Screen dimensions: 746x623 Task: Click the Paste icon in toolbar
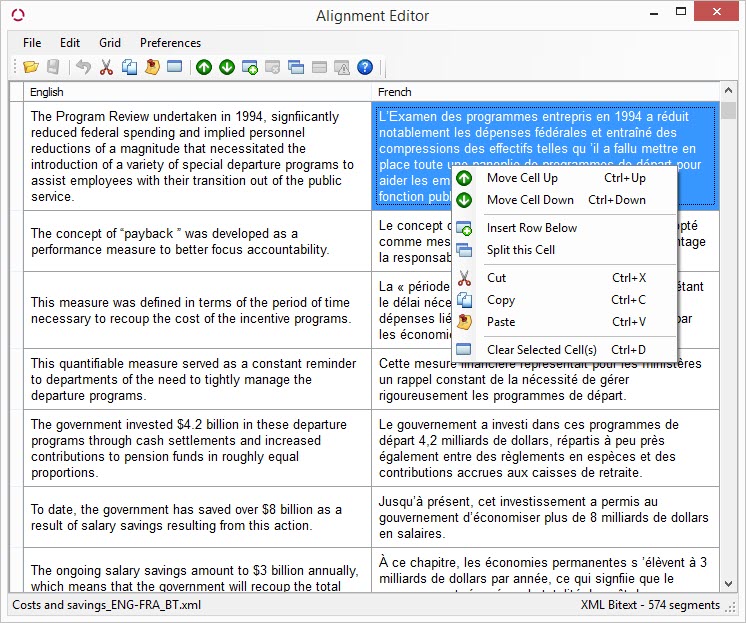pos(152,67)
